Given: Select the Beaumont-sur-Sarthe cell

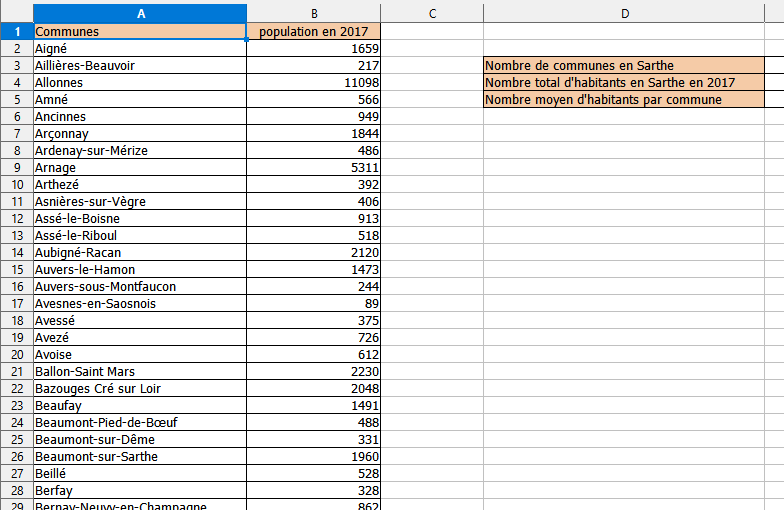Looking at the screenshot, I should 140,456.
